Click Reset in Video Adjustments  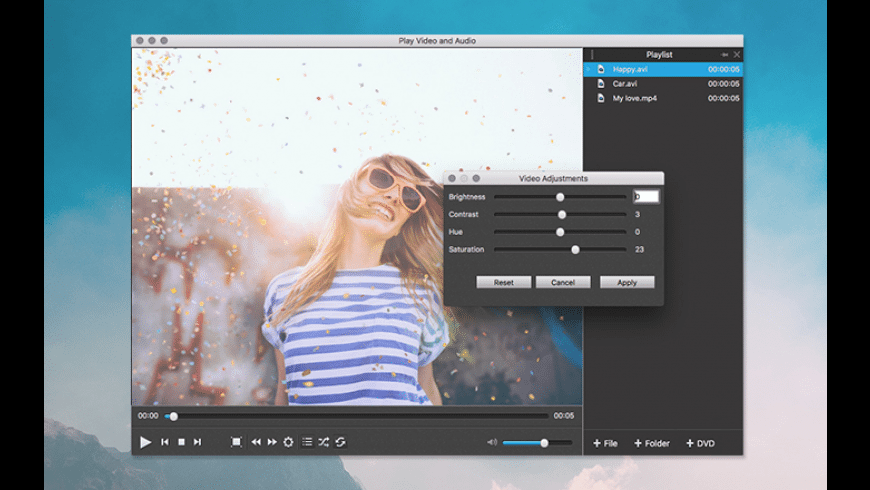(503, 283)
